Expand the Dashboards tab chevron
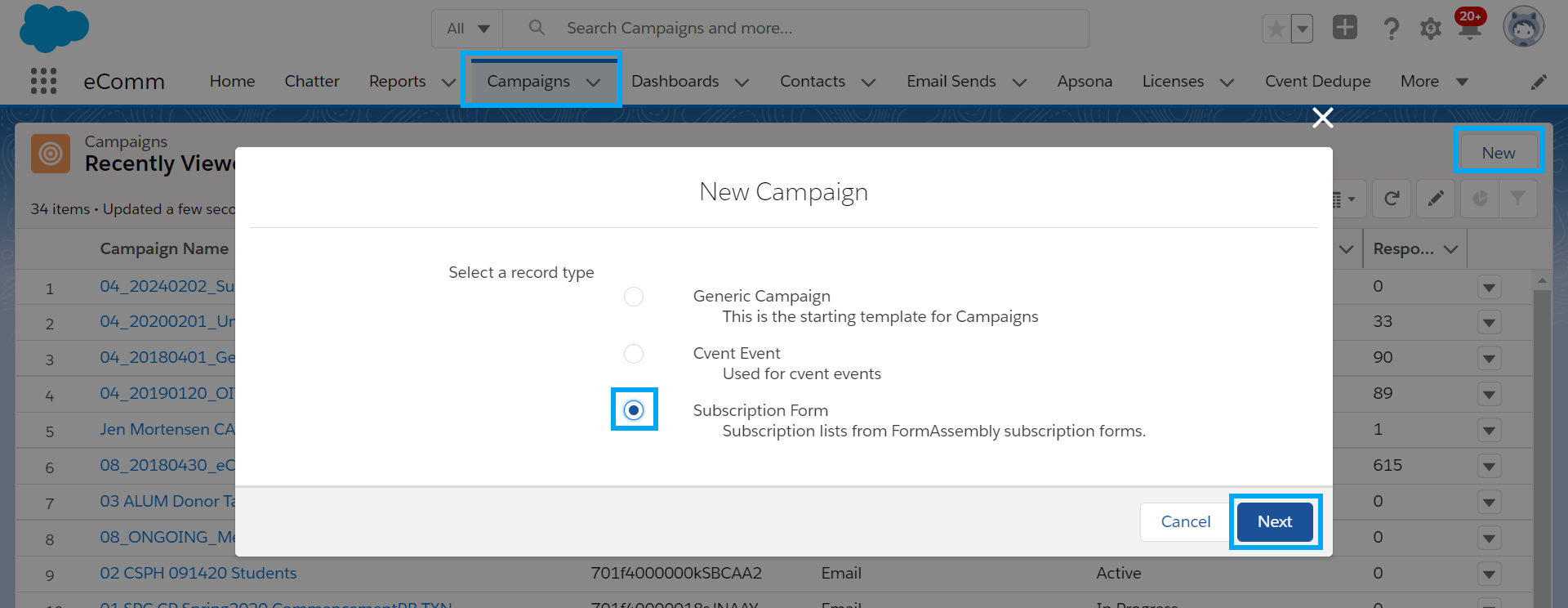 742,82
